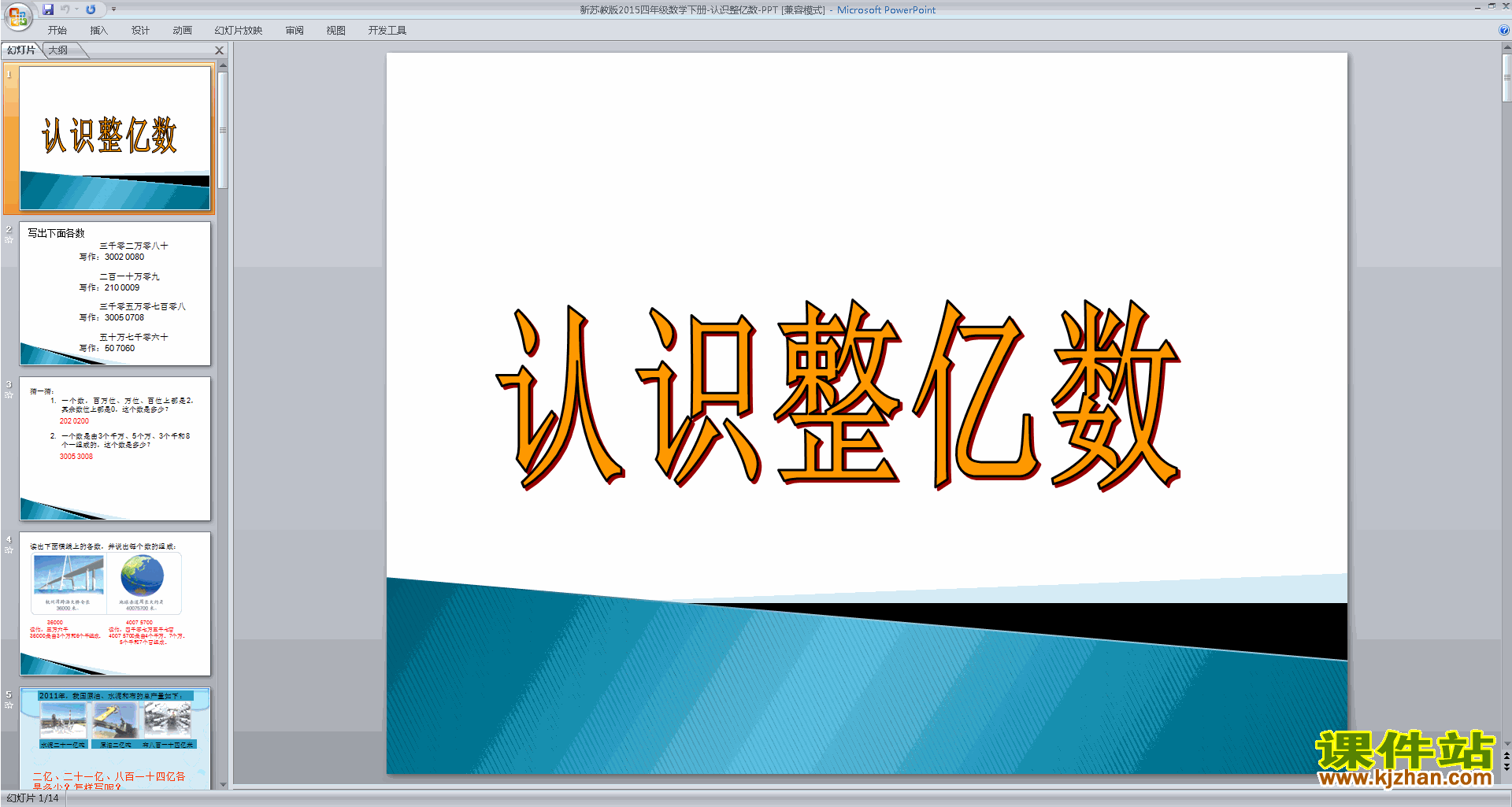Image resolution: width=1512 pixels, height=807 pixels.
Task: Restore down the PowerPoint window
Action: [x=1492, y=6]
